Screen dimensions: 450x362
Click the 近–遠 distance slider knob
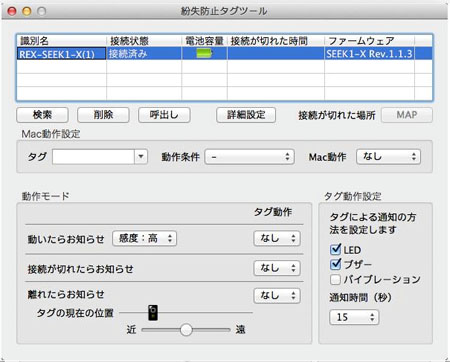(x=186, y=330)
